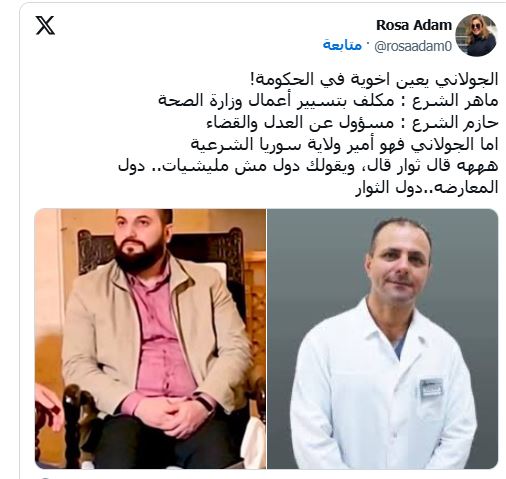Click the line starting with ههههه

pyautogui.click(x=308, y=166)
